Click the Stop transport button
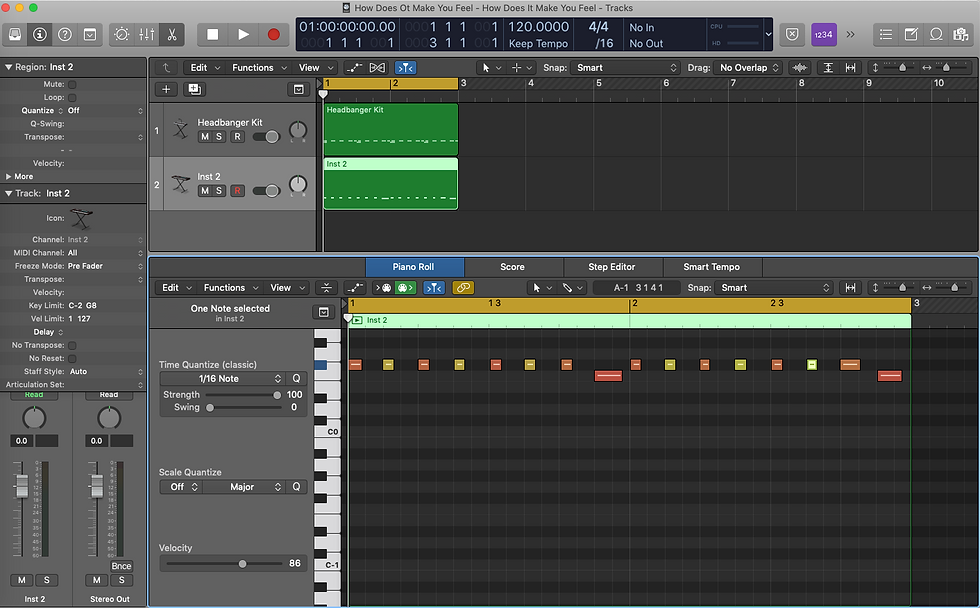This screenshot has height=608, width=980. pos(212,34)
